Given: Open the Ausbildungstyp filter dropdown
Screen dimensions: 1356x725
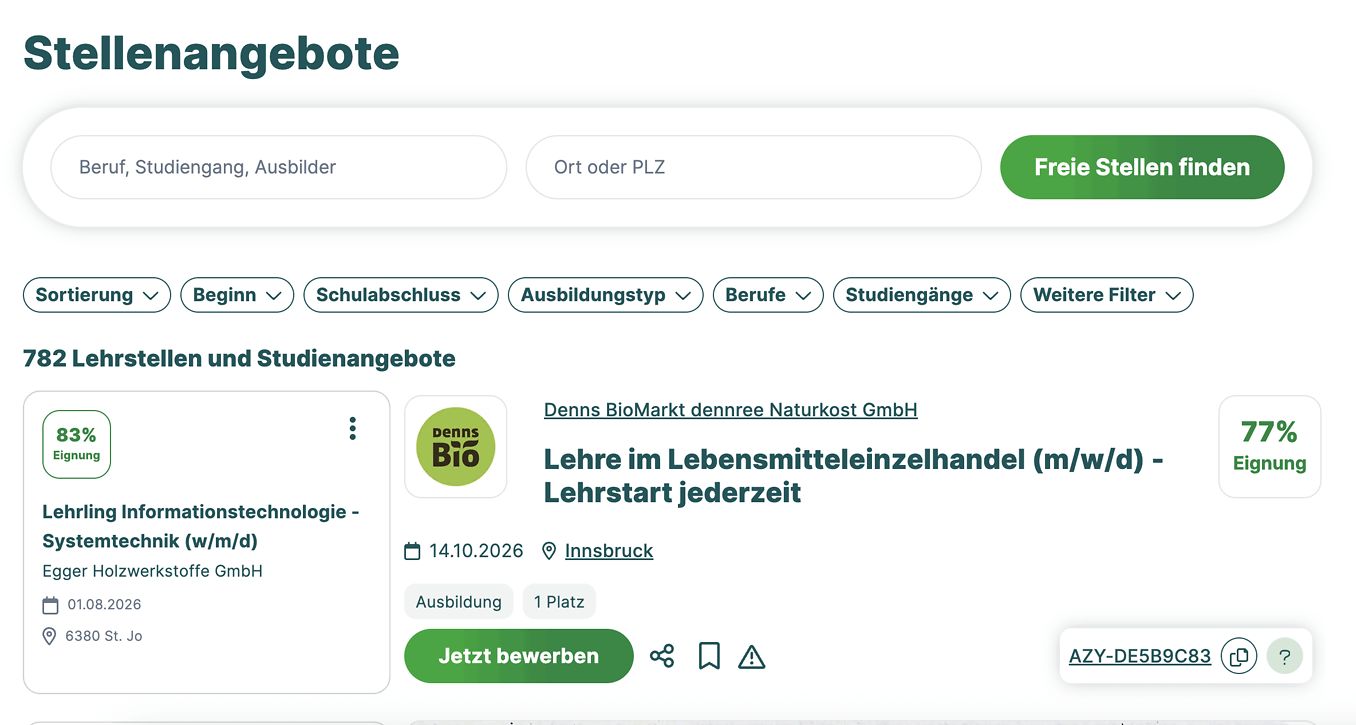Looking at the screenshot, I should click(x=605, y=295).
